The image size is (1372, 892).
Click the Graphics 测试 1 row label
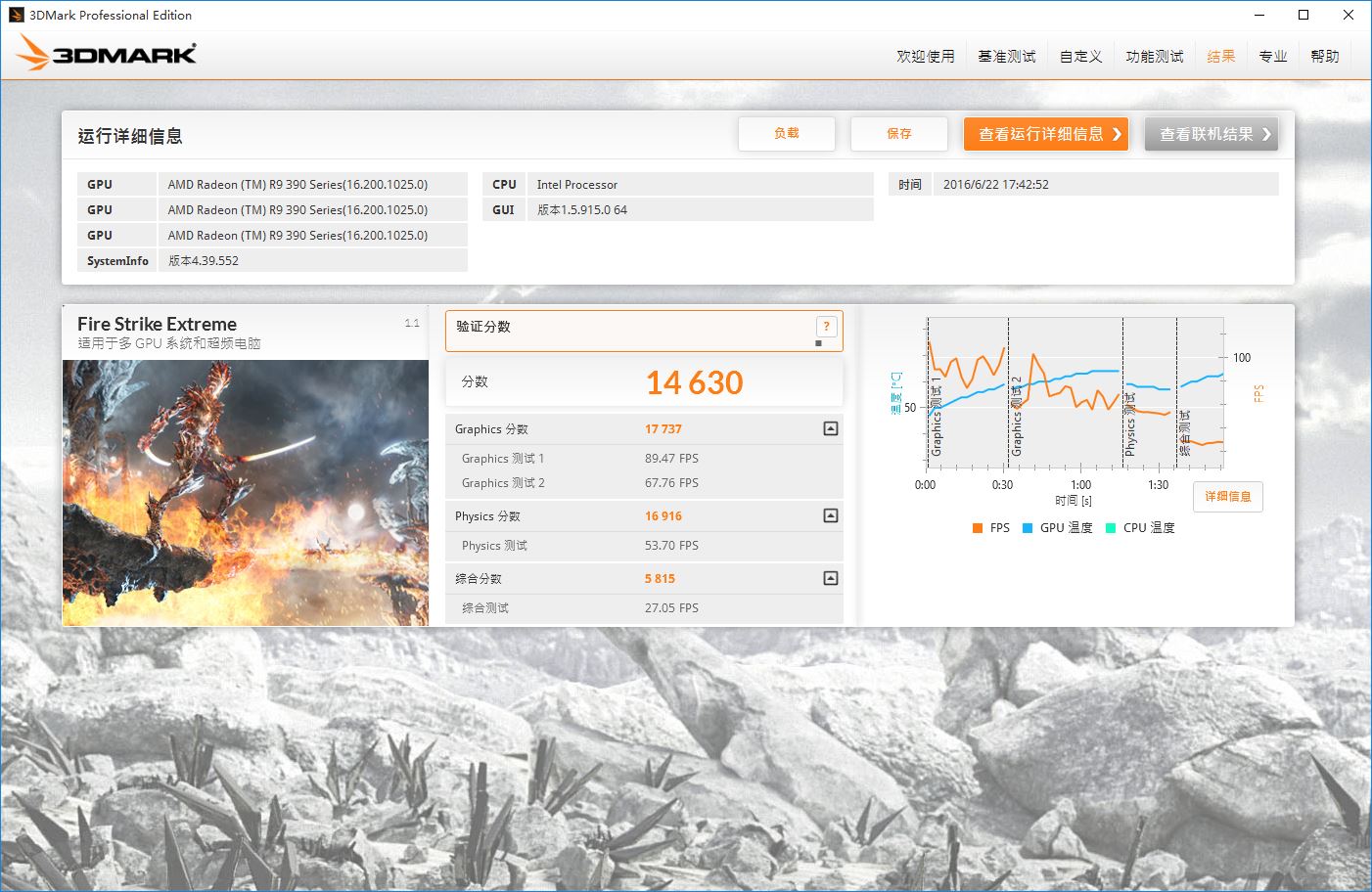(503, 459)
